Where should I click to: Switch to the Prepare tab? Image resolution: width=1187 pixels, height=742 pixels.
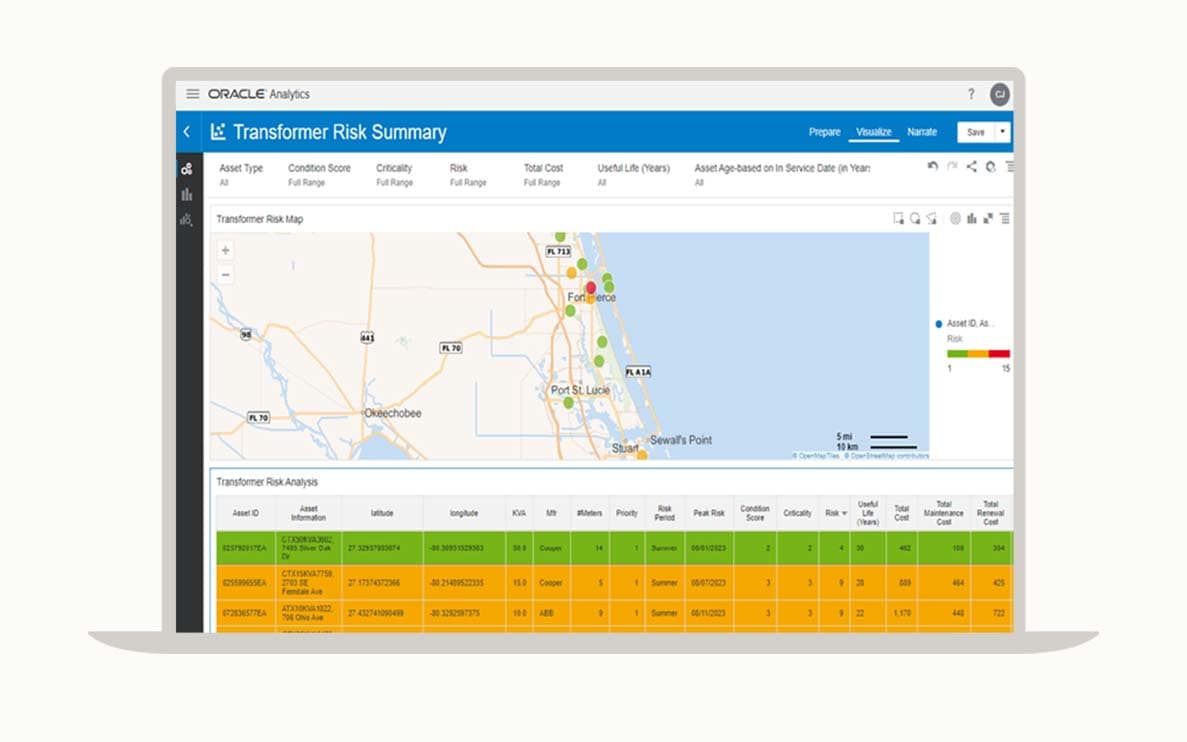click(x=824, y=132)
